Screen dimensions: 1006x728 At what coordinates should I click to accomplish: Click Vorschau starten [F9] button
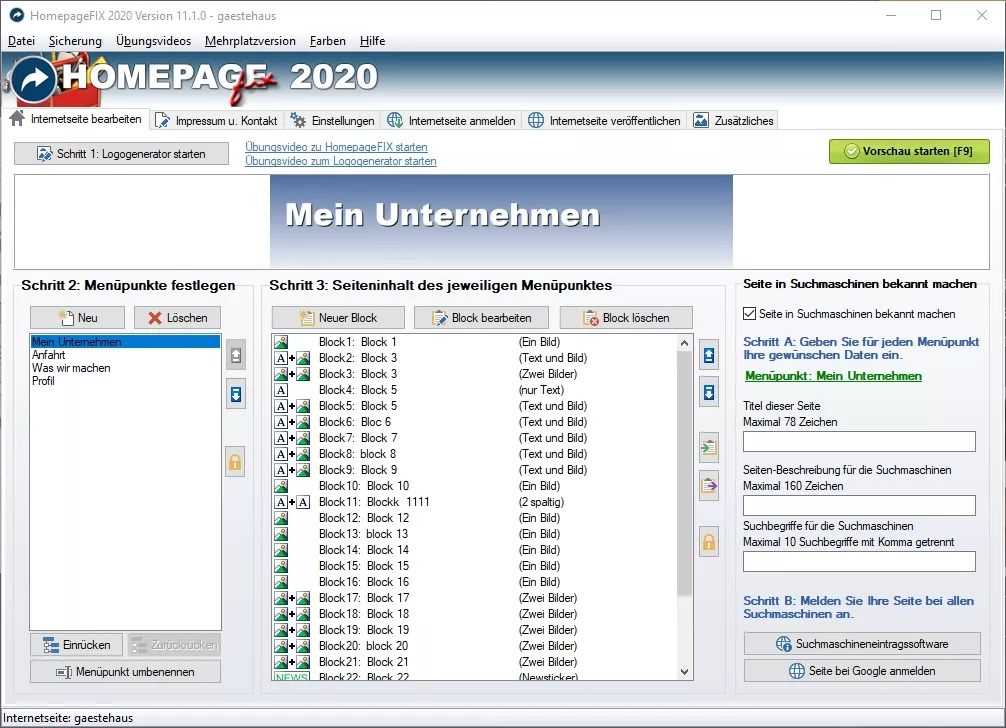(909, 151)
